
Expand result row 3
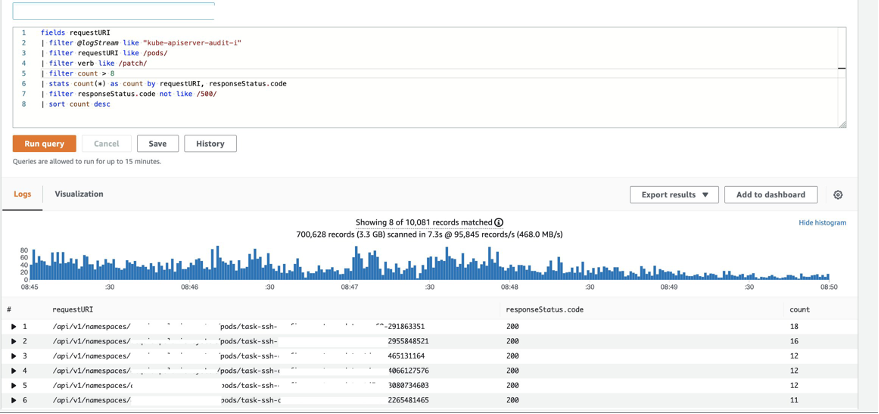[14, 356]
